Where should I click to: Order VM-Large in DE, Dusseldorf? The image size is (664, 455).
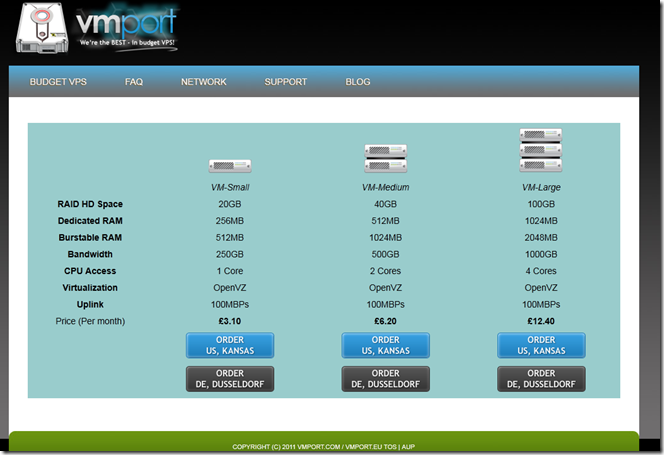pos(541,379)
